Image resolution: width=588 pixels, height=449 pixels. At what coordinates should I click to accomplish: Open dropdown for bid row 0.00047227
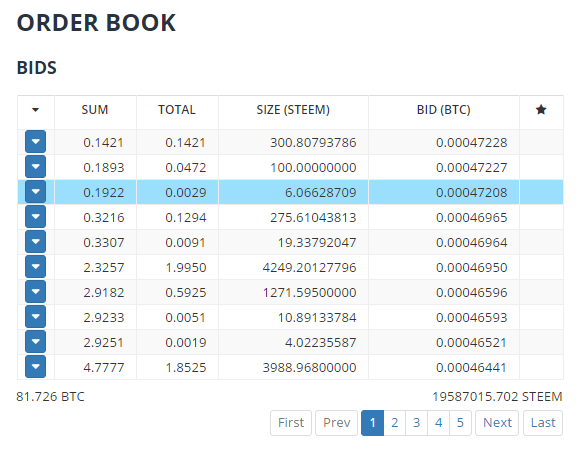point(36,167)
